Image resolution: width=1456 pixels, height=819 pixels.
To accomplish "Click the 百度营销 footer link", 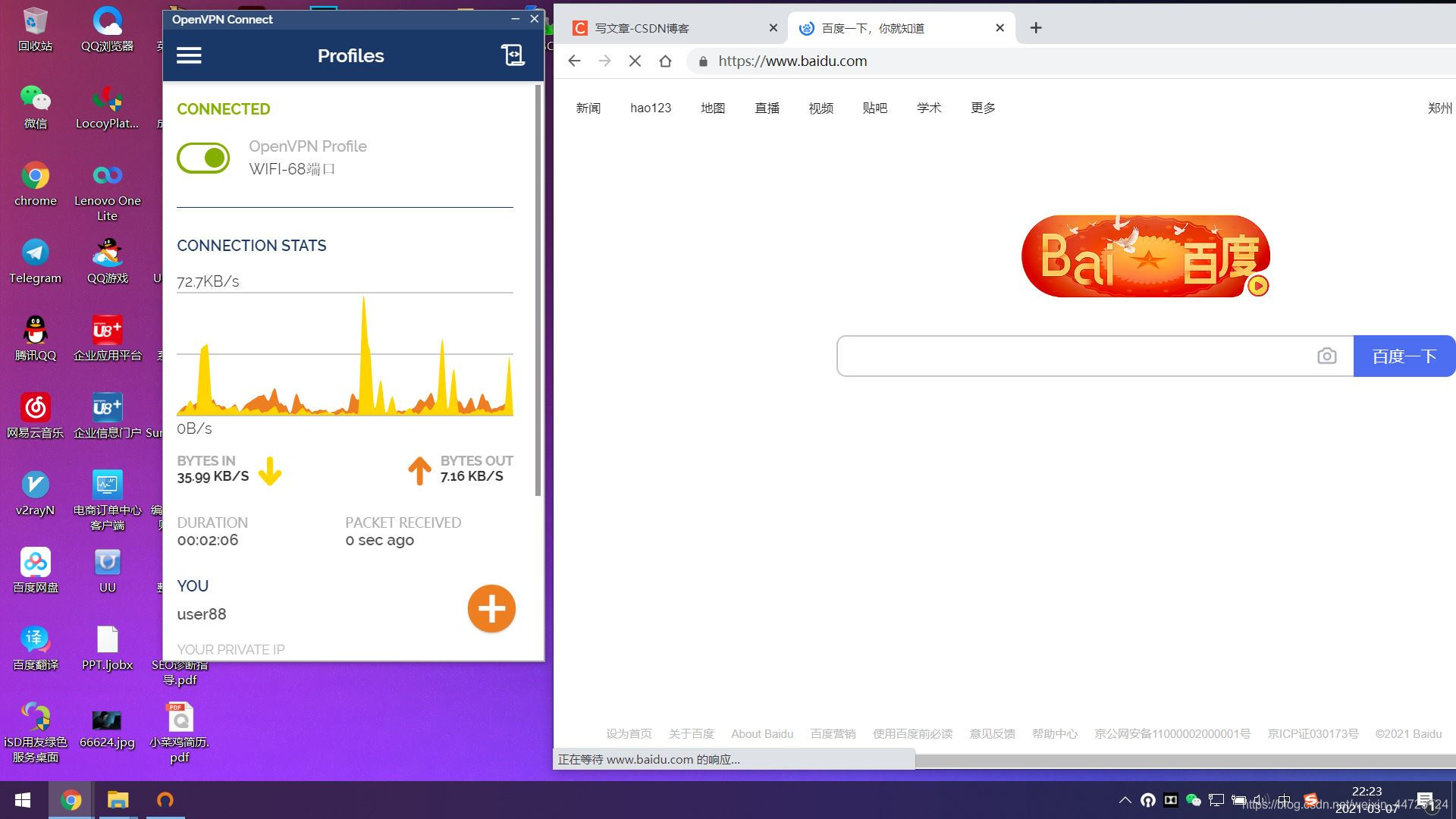I will [833, 733].
